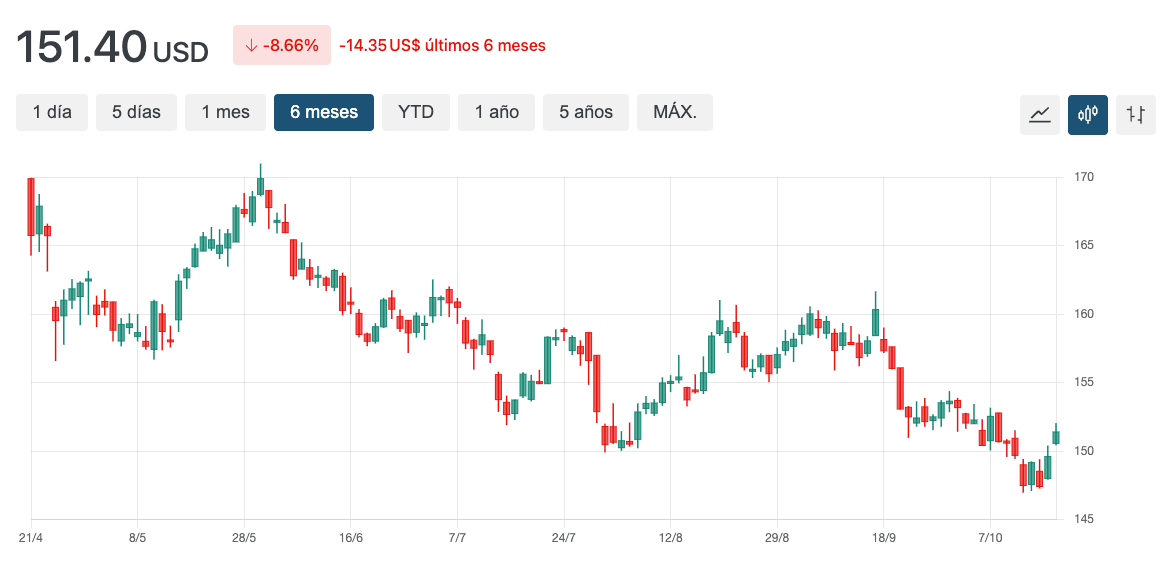Click the -8.66% change badge
The width and height of the screenshot is (1167, 565).
(282, 45)
